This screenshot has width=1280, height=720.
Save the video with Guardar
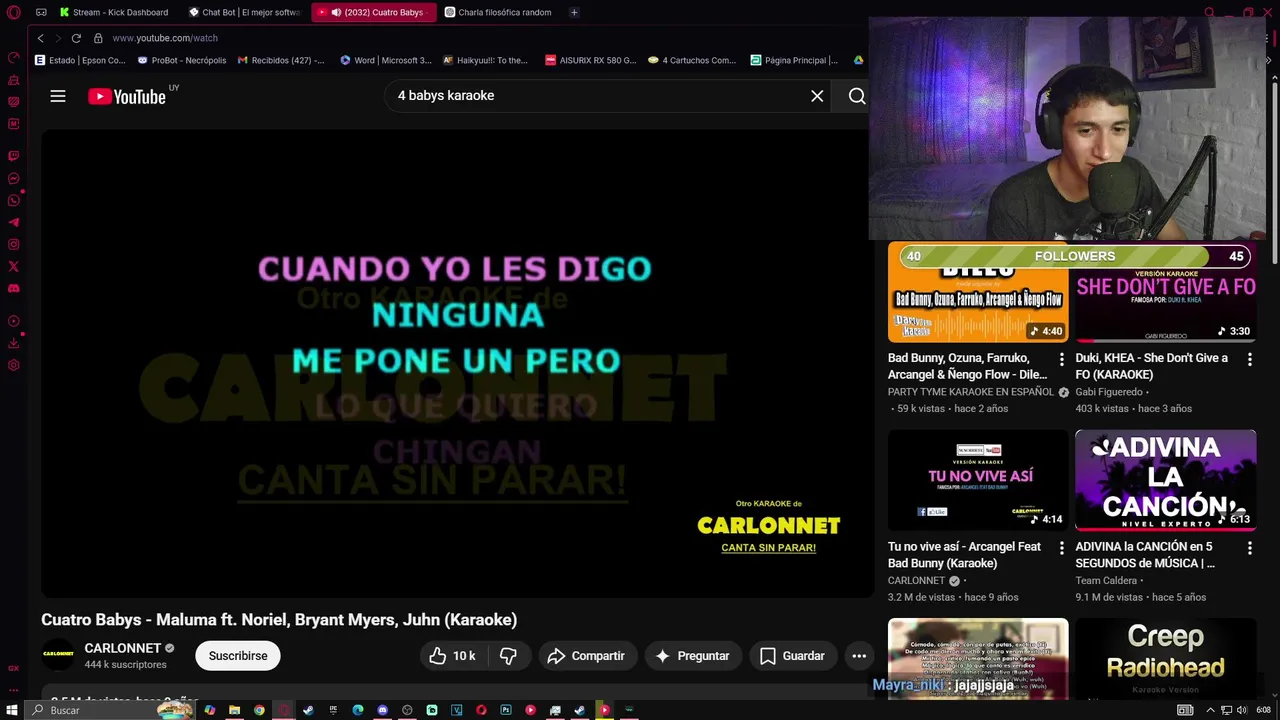792,656
